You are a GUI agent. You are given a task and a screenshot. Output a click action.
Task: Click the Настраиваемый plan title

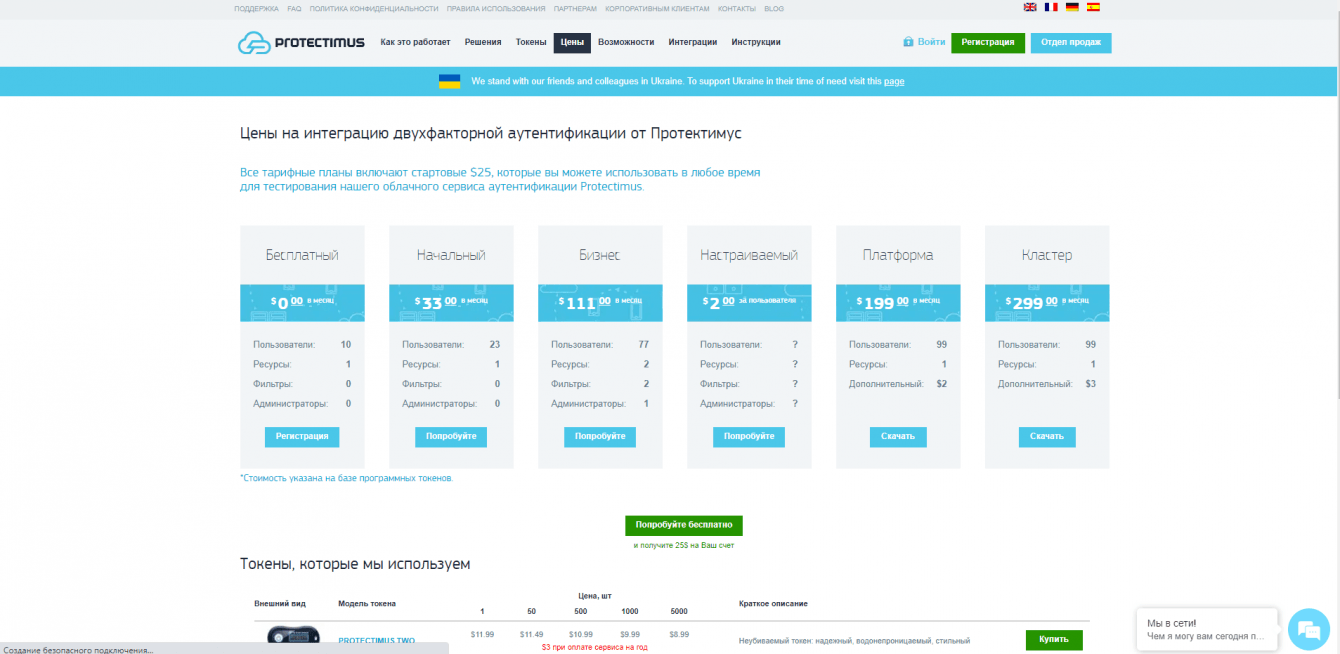pos(749,255)
